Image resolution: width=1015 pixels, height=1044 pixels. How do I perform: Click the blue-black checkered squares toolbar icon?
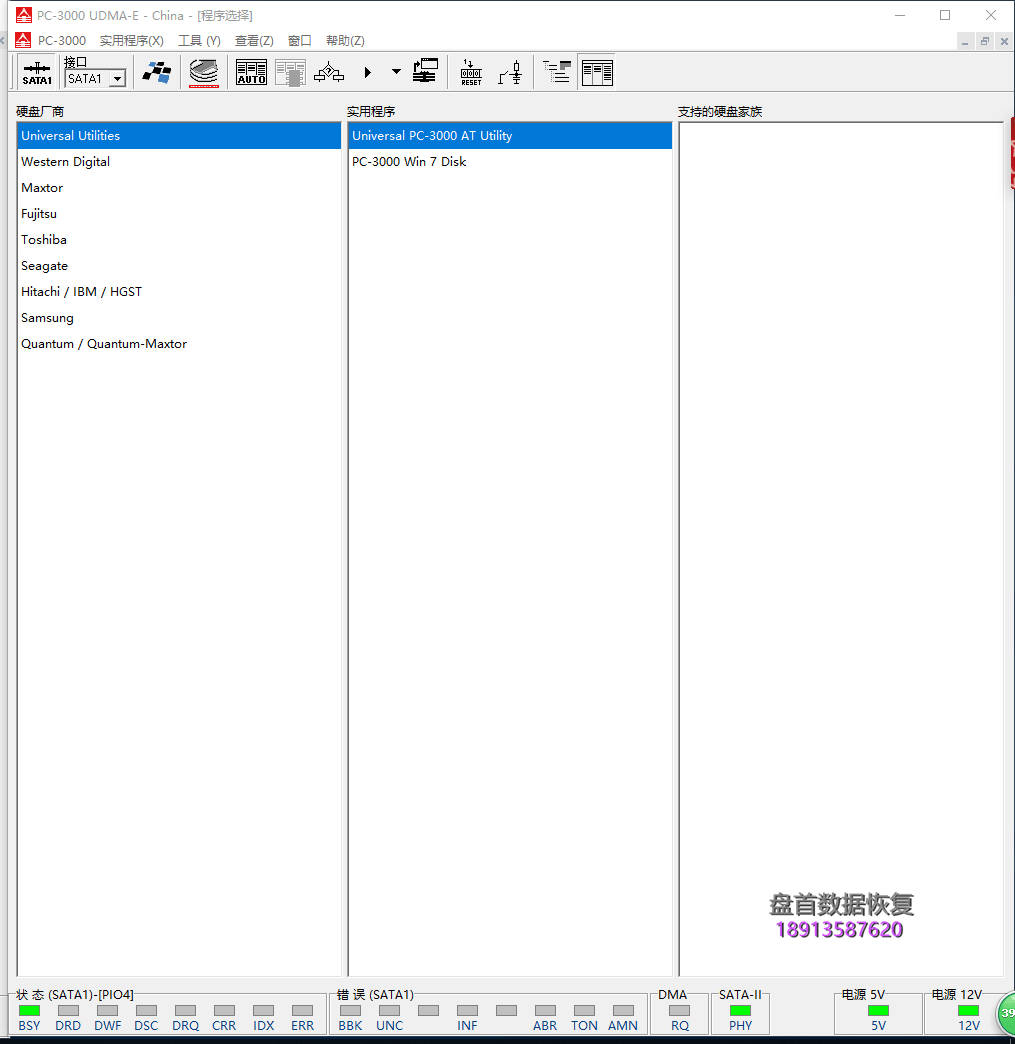pyautogui.click(x=157, y=72)
